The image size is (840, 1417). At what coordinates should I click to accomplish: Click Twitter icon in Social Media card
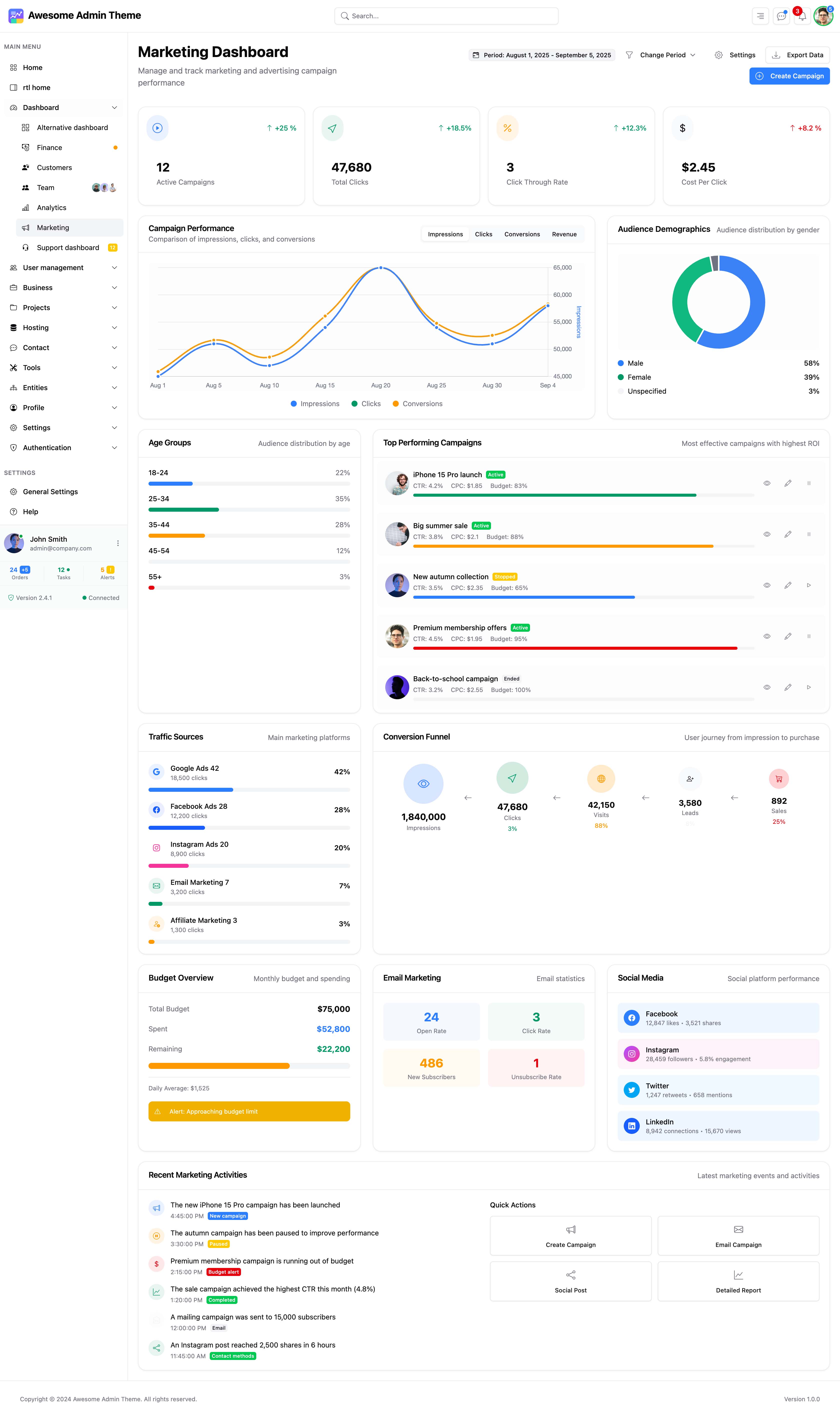click(631, 1090)
